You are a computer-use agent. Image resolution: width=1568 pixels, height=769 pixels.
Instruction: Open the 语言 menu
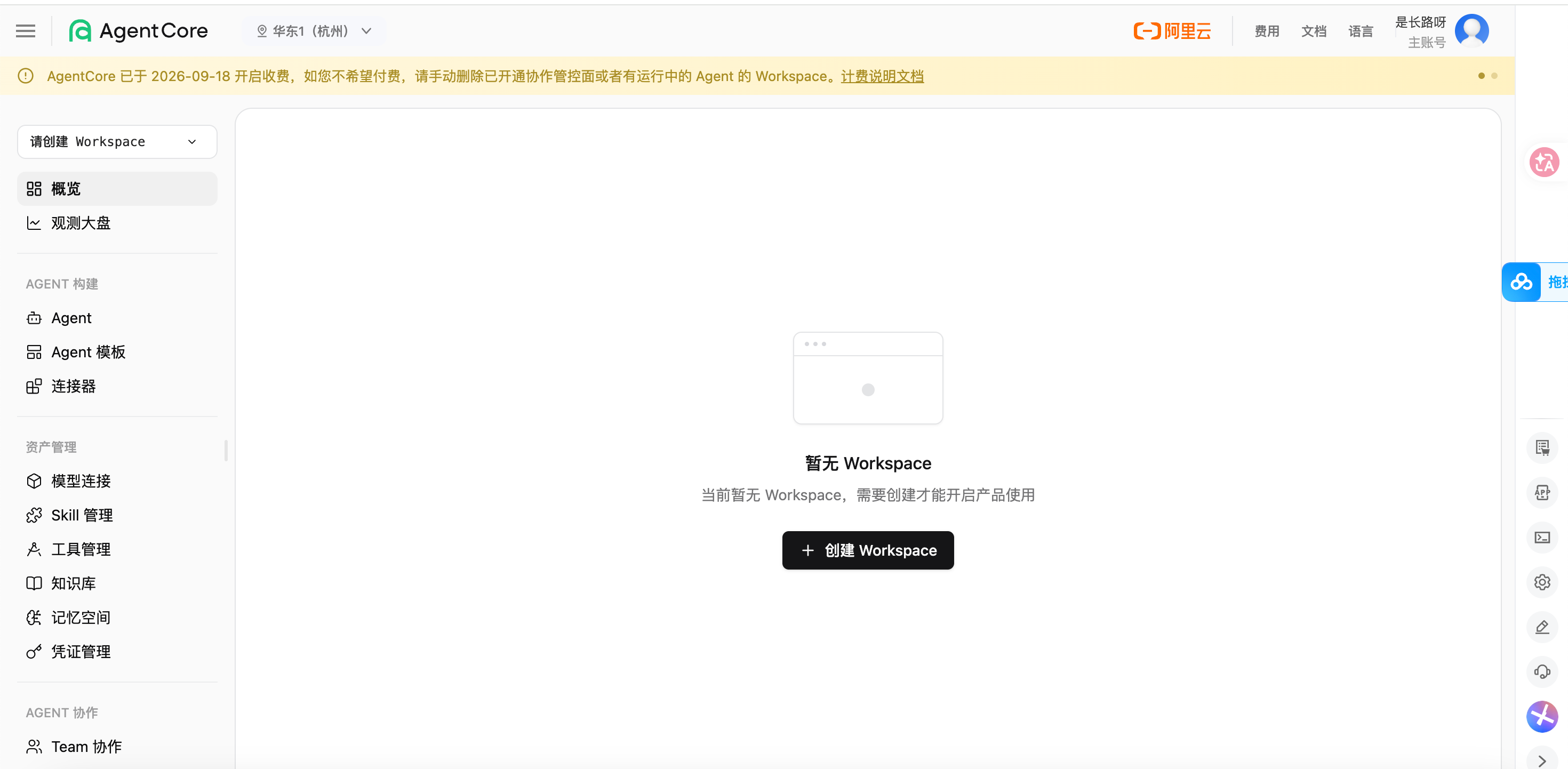tap(1361, 31)
